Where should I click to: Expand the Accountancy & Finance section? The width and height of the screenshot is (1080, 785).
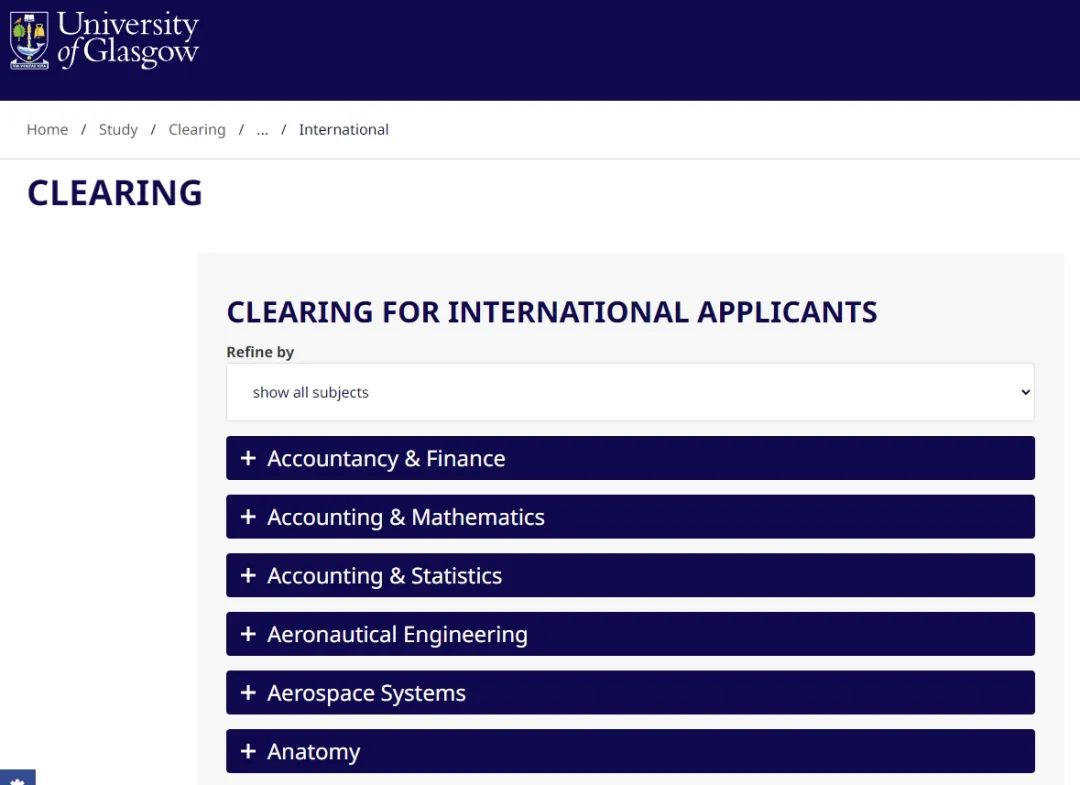[630, 458]
